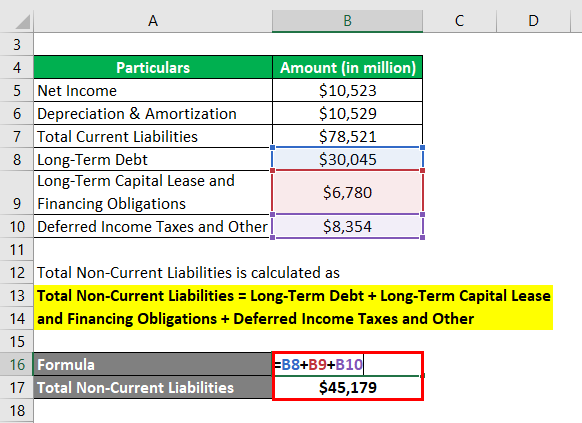
Task: Select row 6 header
Action: (17, 114)
